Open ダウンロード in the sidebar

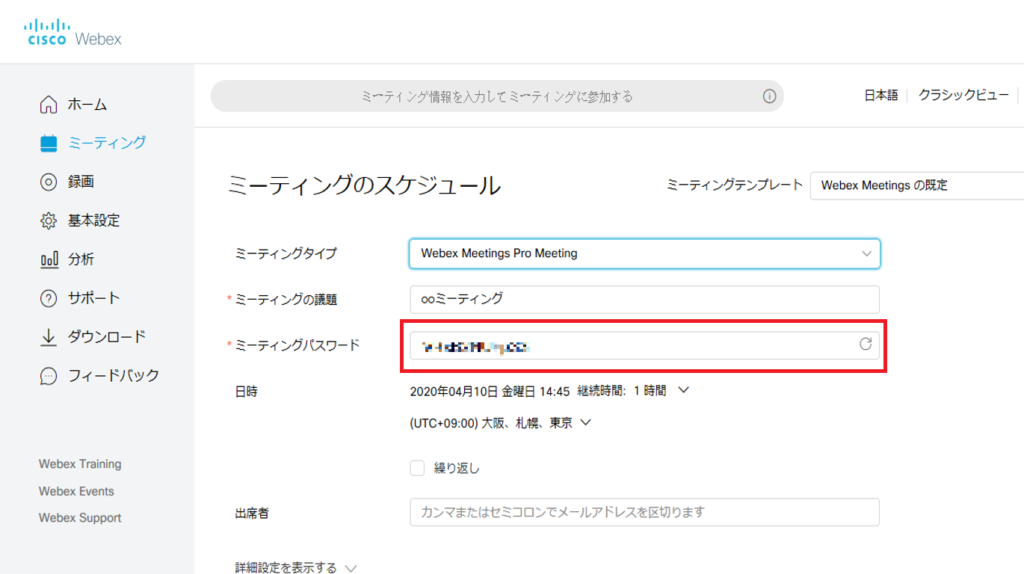coord(107,337)
